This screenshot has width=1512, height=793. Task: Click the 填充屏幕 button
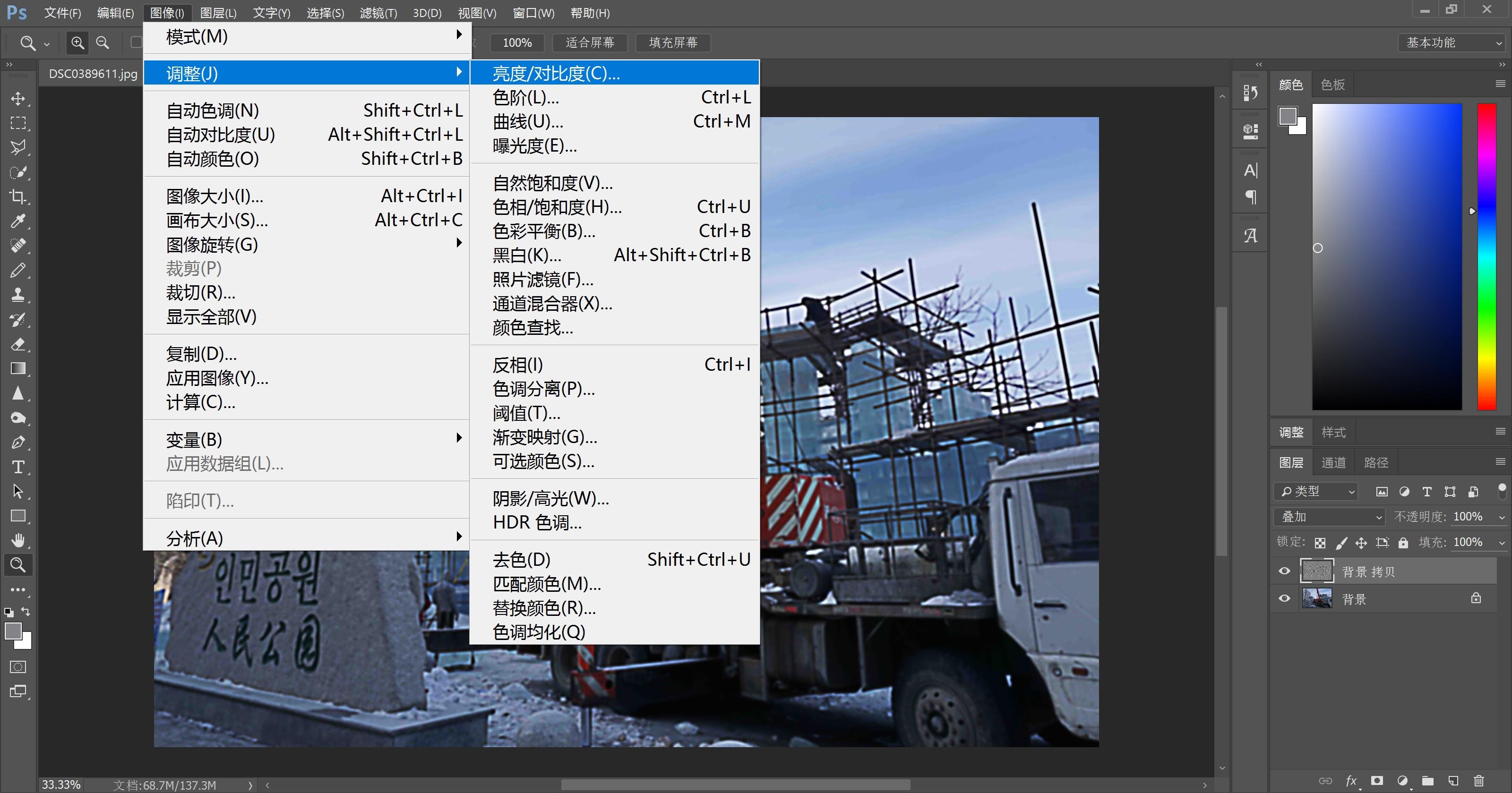tap(673, 43)
